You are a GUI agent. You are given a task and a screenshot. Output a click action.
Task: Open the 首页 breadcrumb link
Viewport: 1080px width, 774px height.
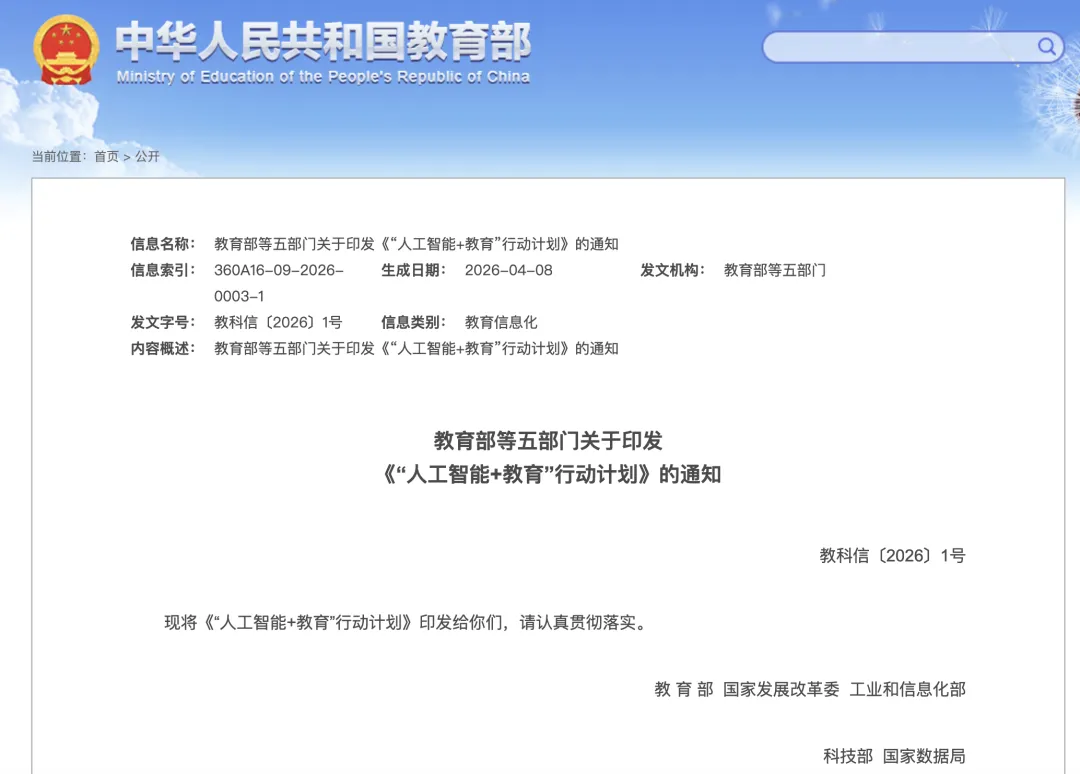tap(106, 157)
